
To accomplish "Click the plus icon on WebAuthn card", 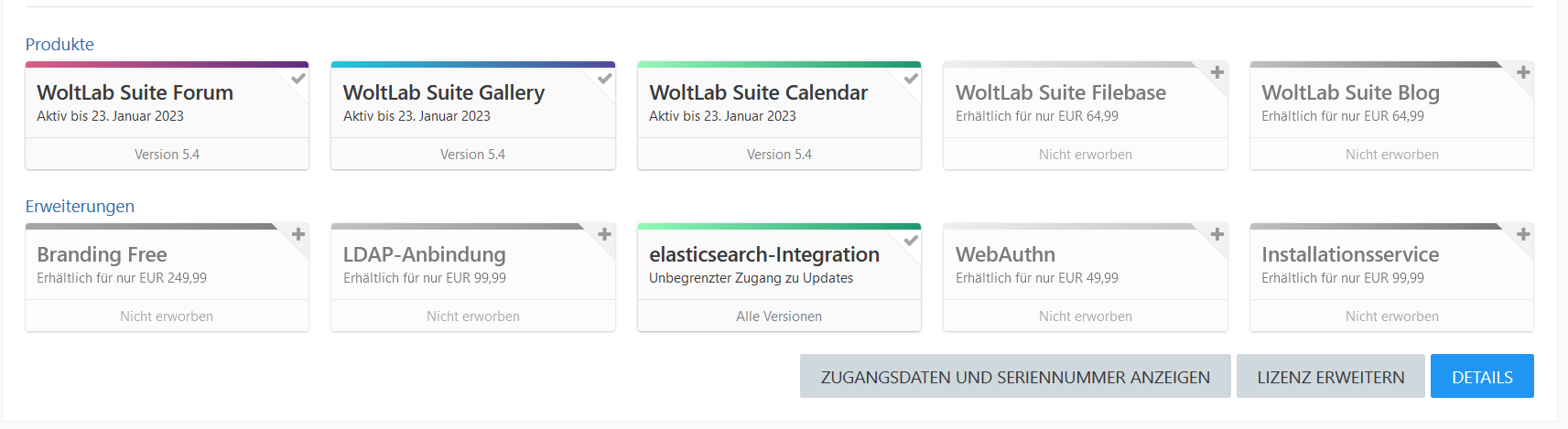I will pyautogui.click(x=1217, y=235).
